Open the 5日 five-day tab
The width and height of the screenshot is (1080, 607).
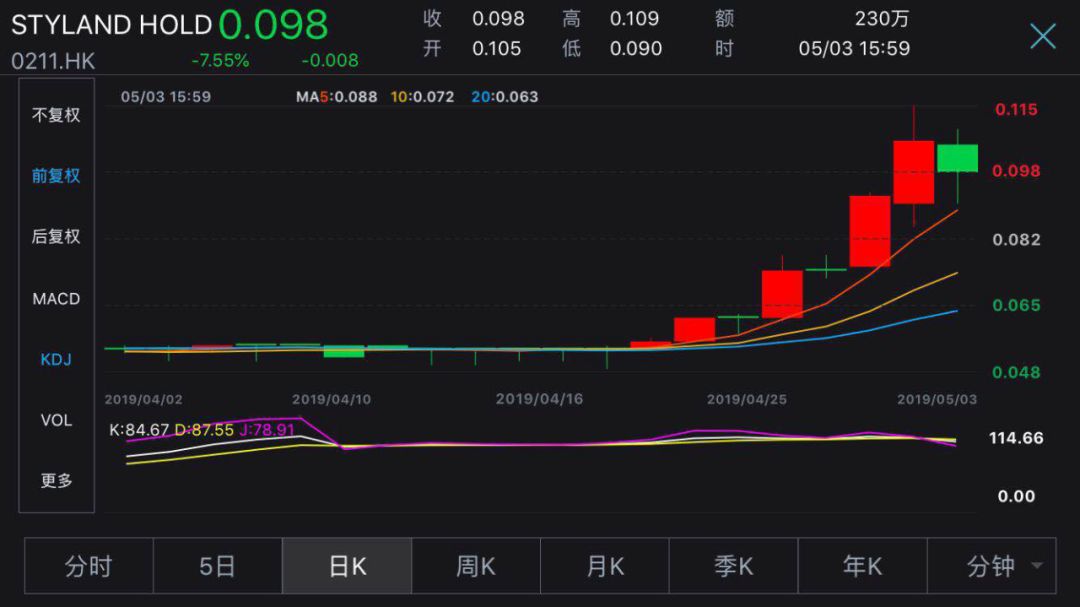[x=218, y=566]
